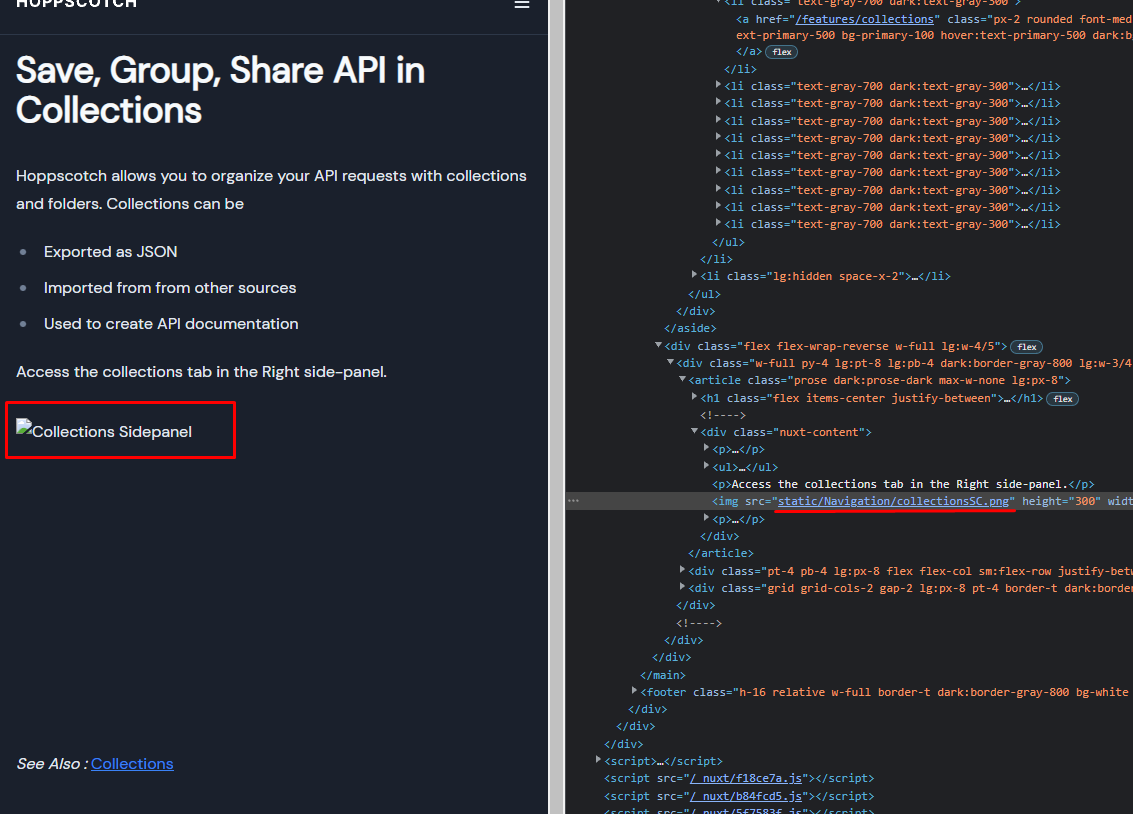Open the /_nuxt/f18ce7a.js script link
The width and height of the screenshot is (1133, 814).
(x=746, y=778)
